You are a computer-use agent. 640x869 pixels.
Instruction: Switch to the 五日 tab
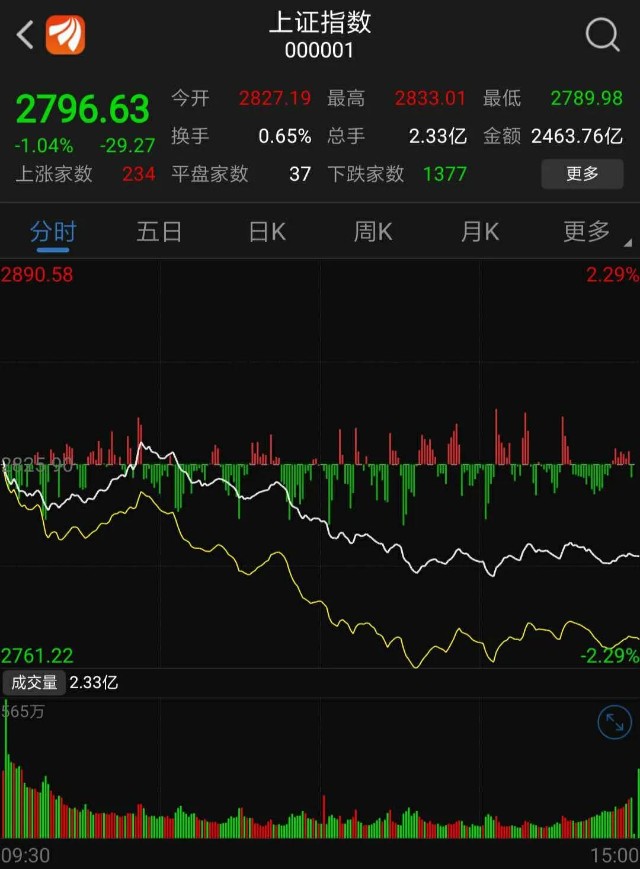(x=159, y=232)
